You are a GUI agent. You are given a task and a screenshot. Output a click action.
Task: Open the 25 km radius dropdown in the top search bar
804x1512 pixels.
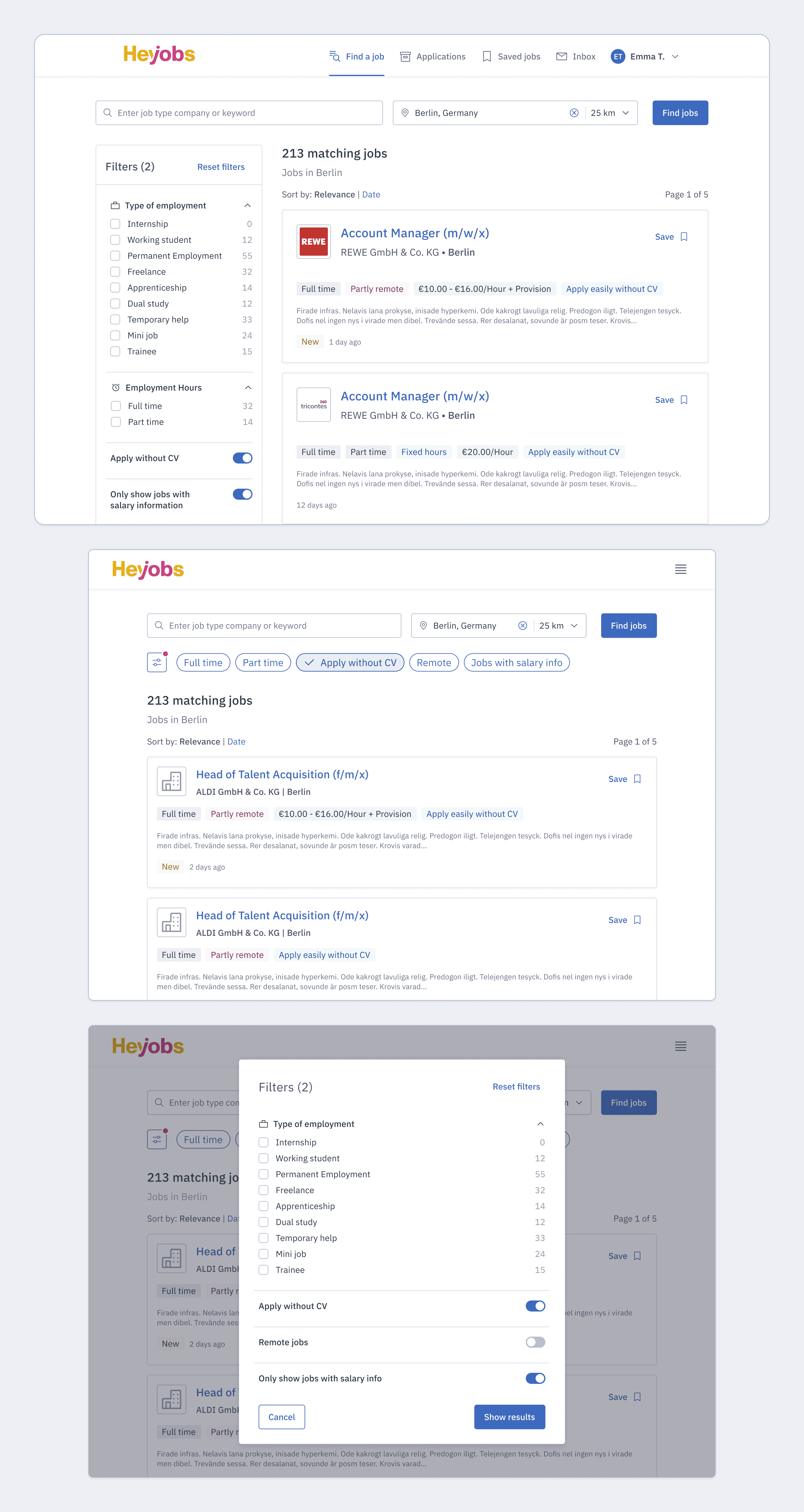(x=610, y=113)
